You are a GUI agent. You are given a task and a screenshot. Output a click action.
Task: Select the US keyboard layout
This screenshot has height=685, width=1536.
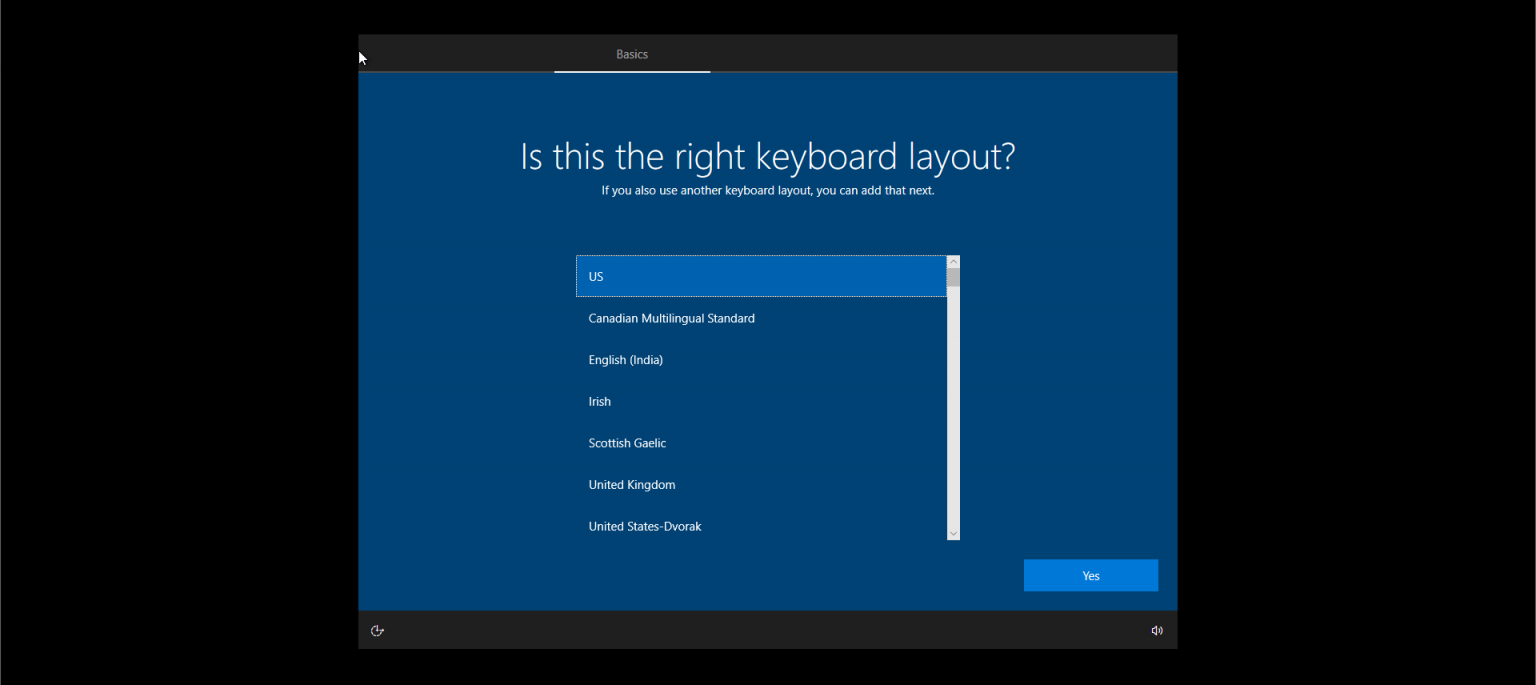(761, 277)
